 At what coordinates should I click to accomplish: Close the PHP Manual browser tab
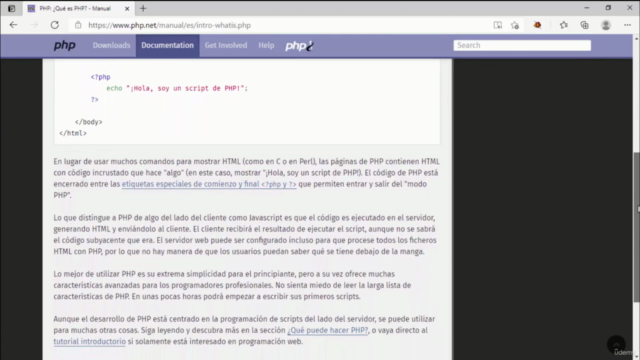pos(127,9)
